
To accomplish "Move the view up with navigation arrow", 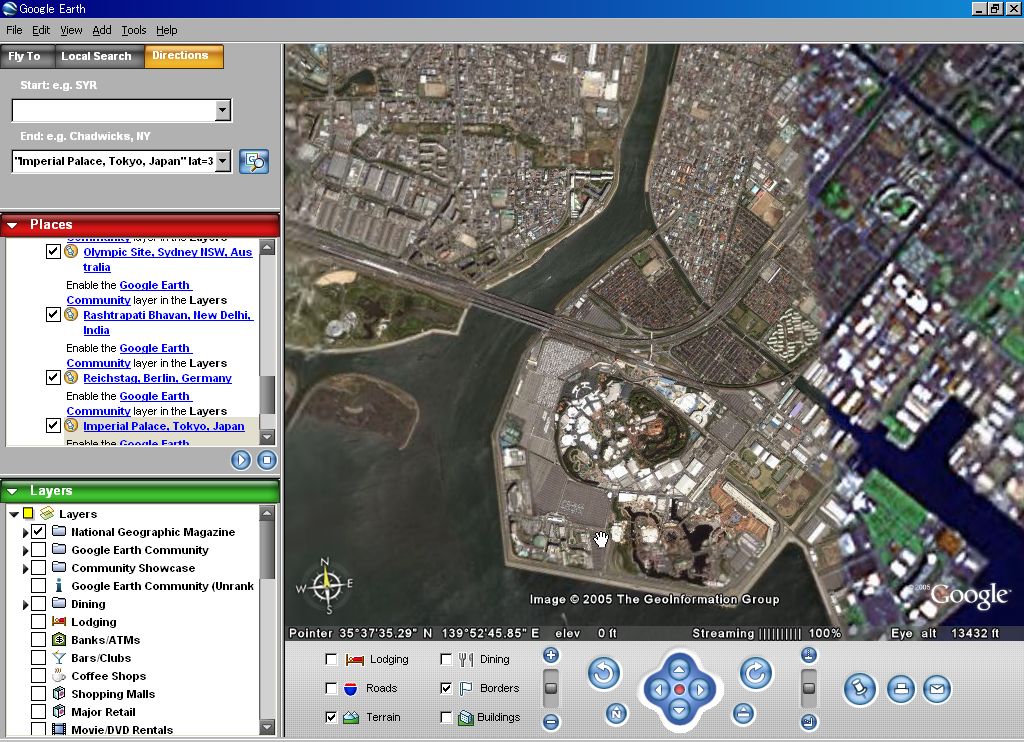I will 679,669.
